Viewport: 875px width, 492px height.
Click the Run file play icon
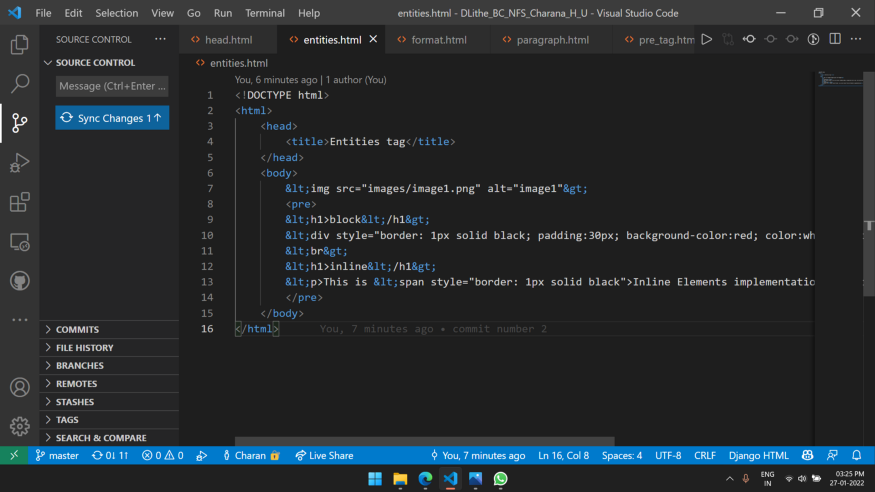[x=706, y=39]
